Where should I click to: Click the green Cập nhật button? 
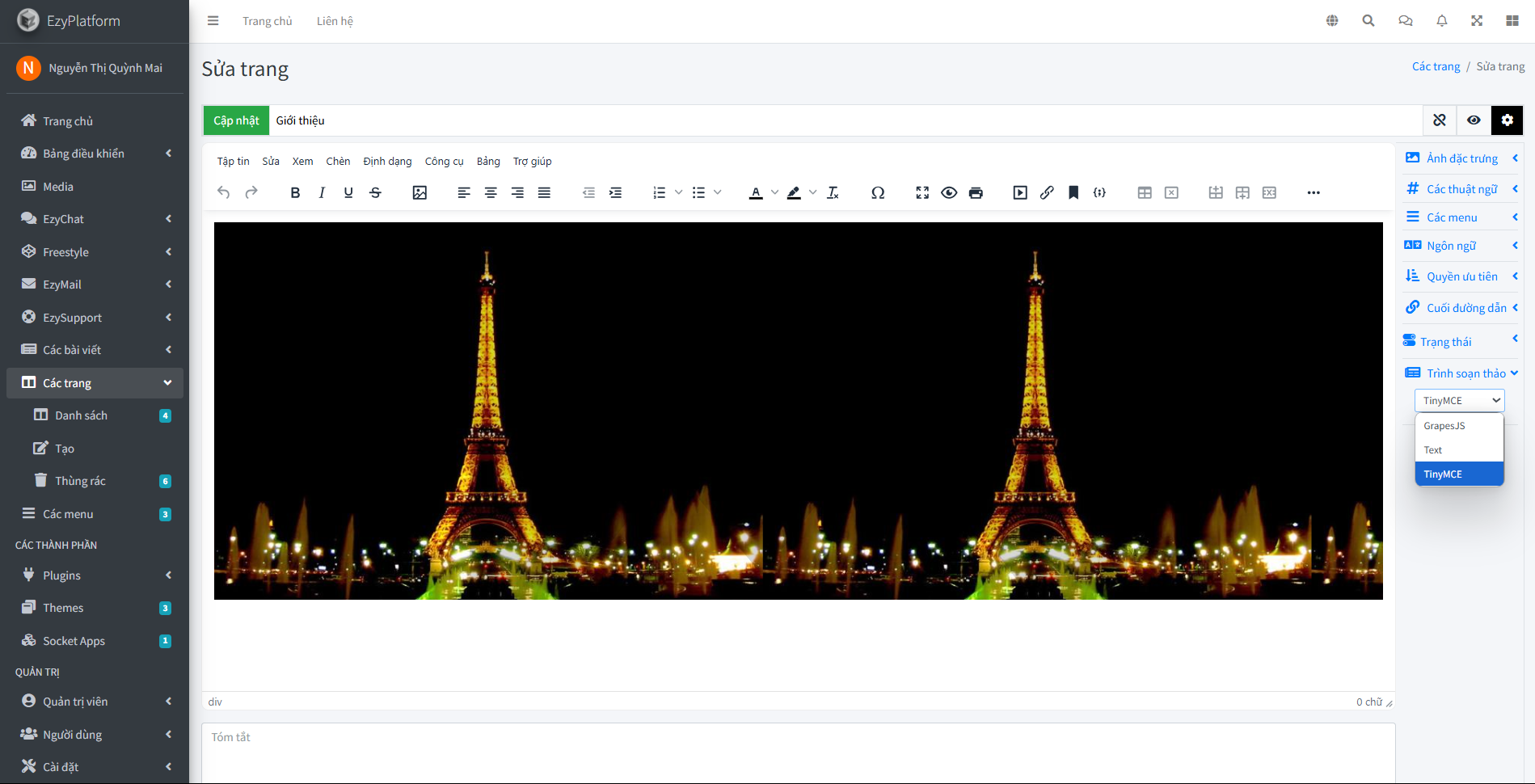point(236,120)
